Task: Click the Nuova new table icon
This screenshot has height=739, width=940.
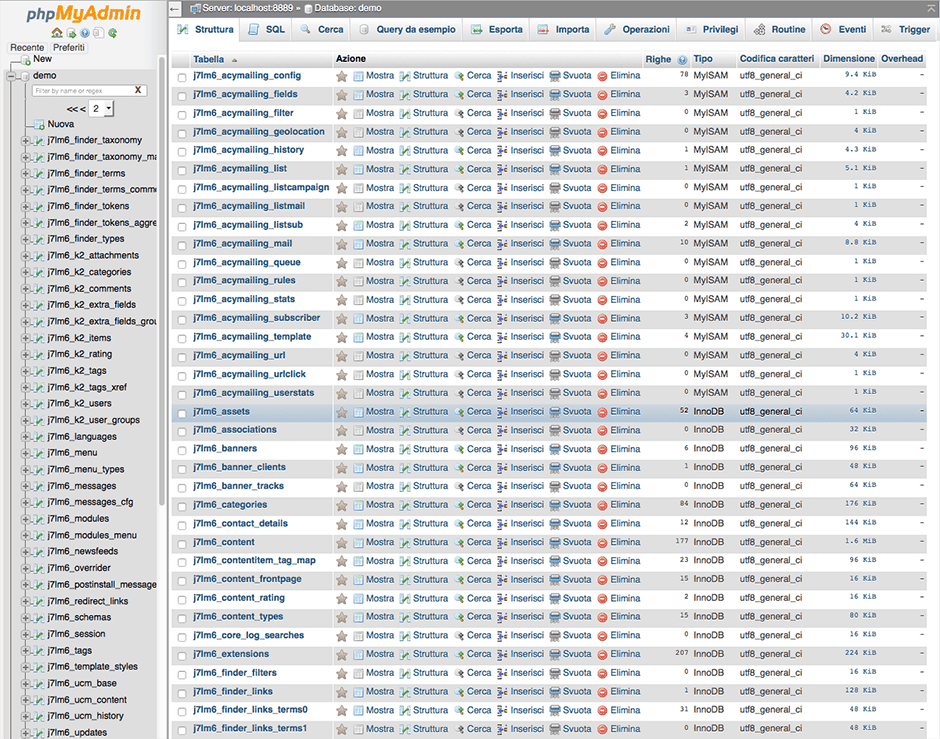Action: (37, 124)
